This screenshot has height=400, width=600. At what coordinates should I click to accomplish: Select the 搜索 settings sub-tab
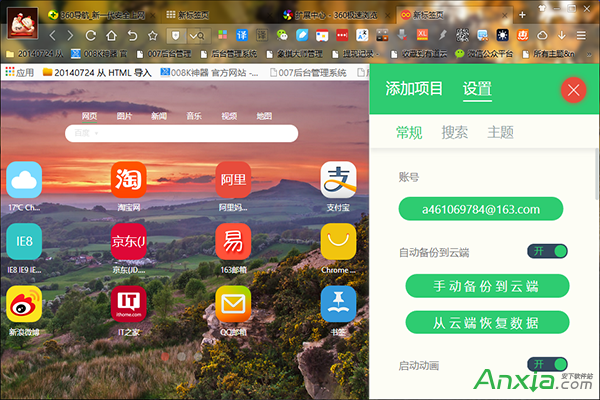pos(455,132)
